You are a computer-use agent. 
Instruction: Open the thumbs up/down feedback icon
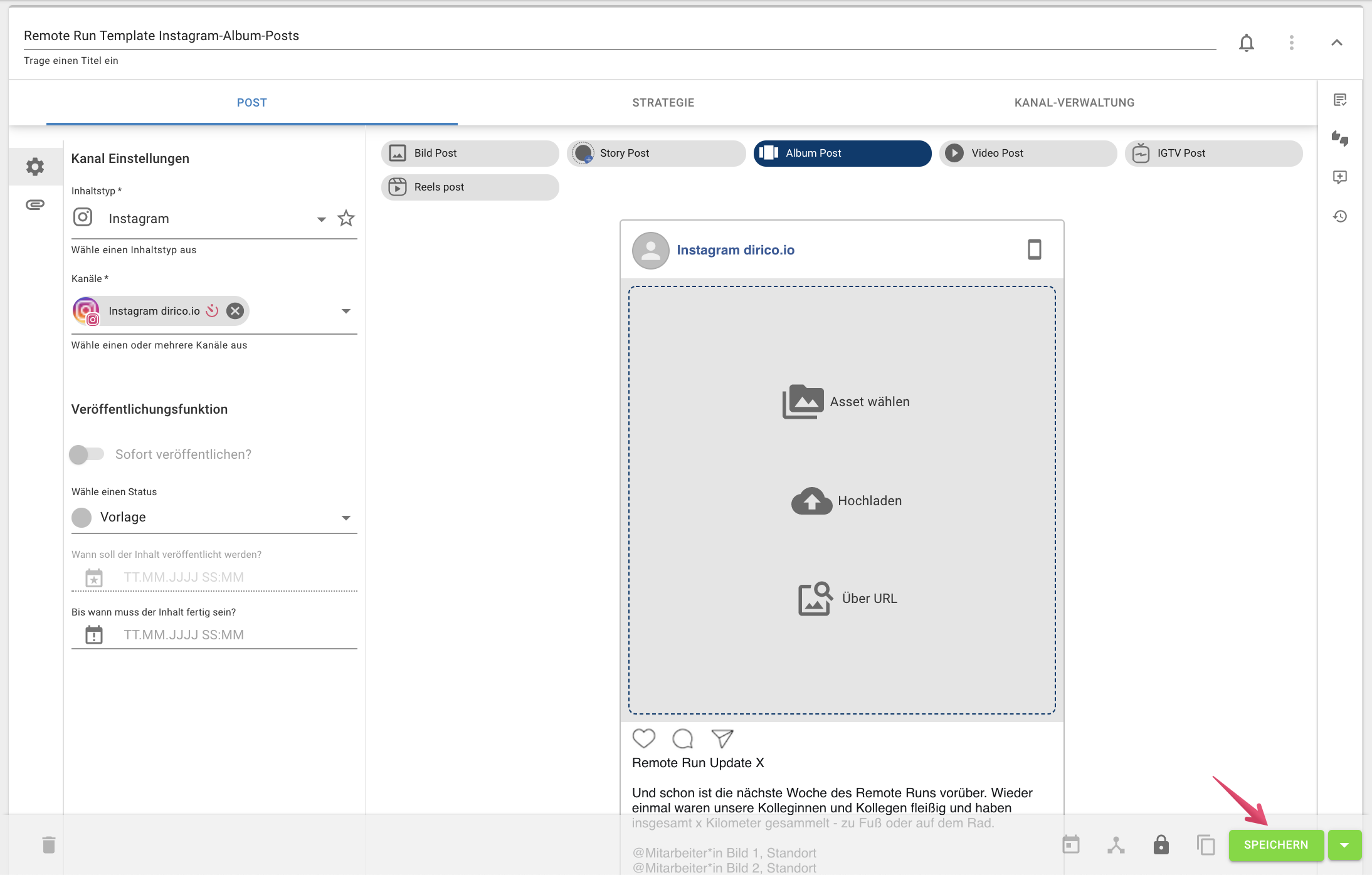pos(1340,139)
